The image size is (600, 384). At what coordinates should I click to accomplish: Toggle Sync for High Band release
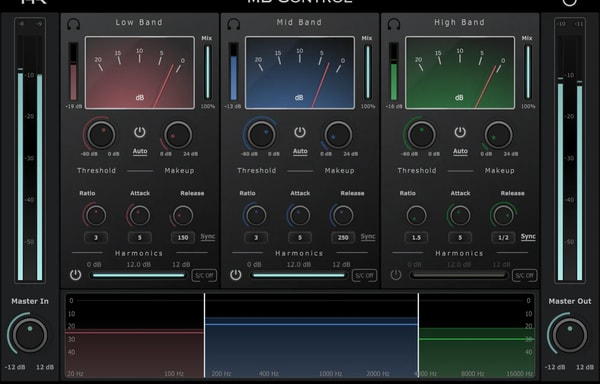point(528,237)
